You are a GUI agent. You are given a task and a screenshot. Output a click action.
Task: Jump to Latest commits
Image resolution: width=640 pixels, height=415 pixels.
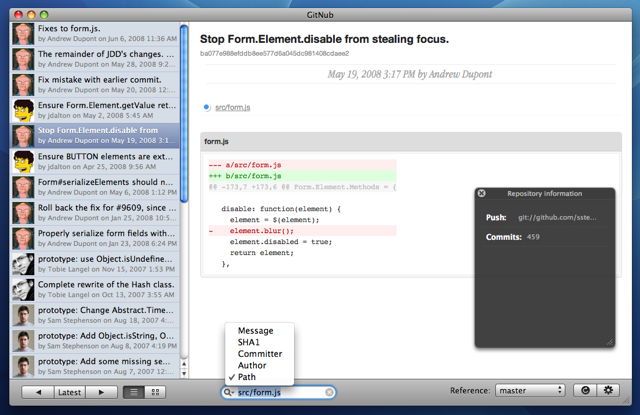coord(69,392)
